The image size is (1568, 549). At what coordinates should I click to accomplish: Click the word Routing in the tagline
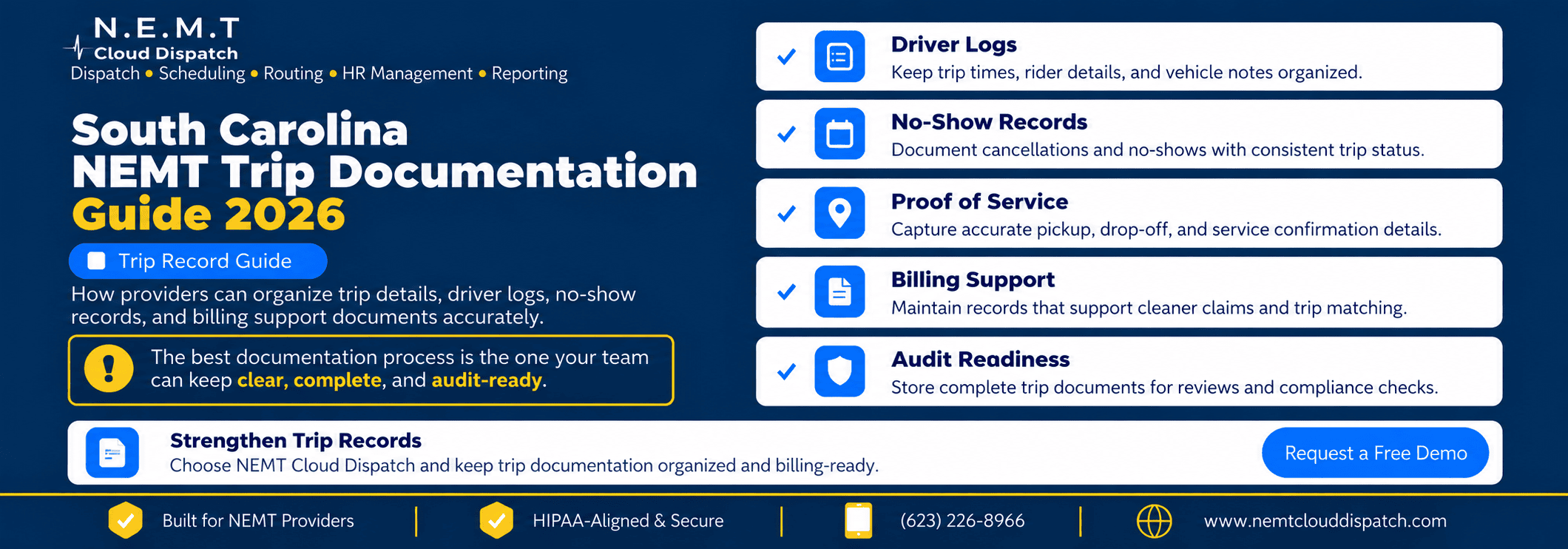tap(293, 74)
